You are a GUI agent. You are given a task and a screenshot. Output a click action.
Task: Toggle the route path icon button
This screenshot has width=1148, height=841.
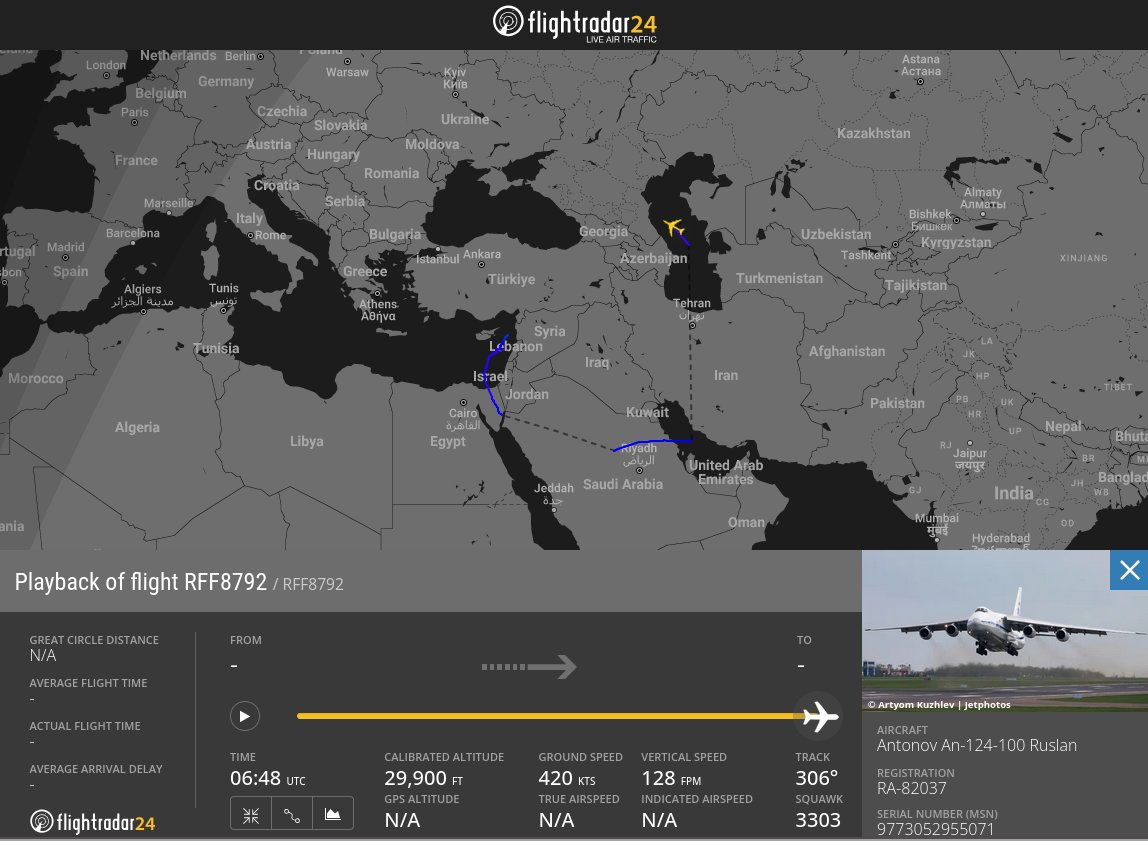[291, 815]
